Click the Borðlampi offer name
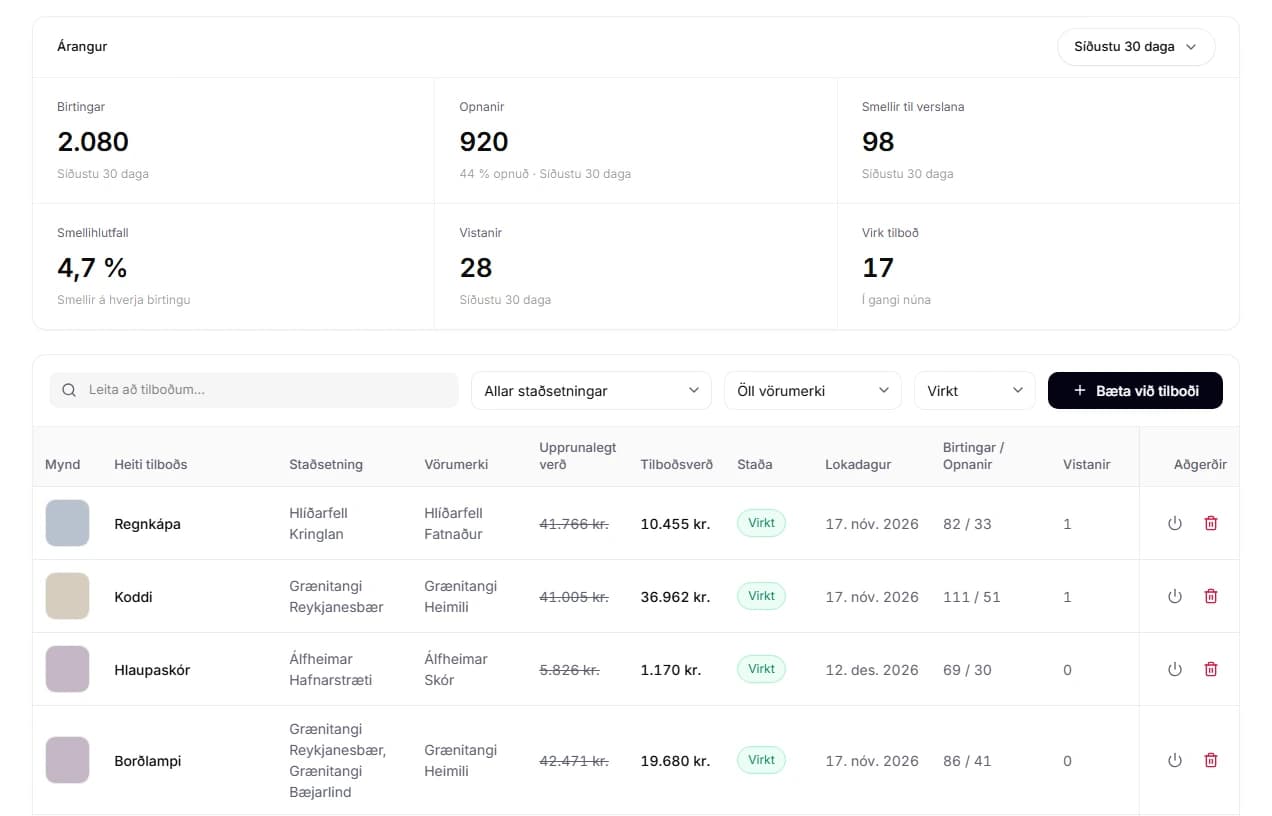This screenshot has height=816, width=1272. tap(148, 761)
